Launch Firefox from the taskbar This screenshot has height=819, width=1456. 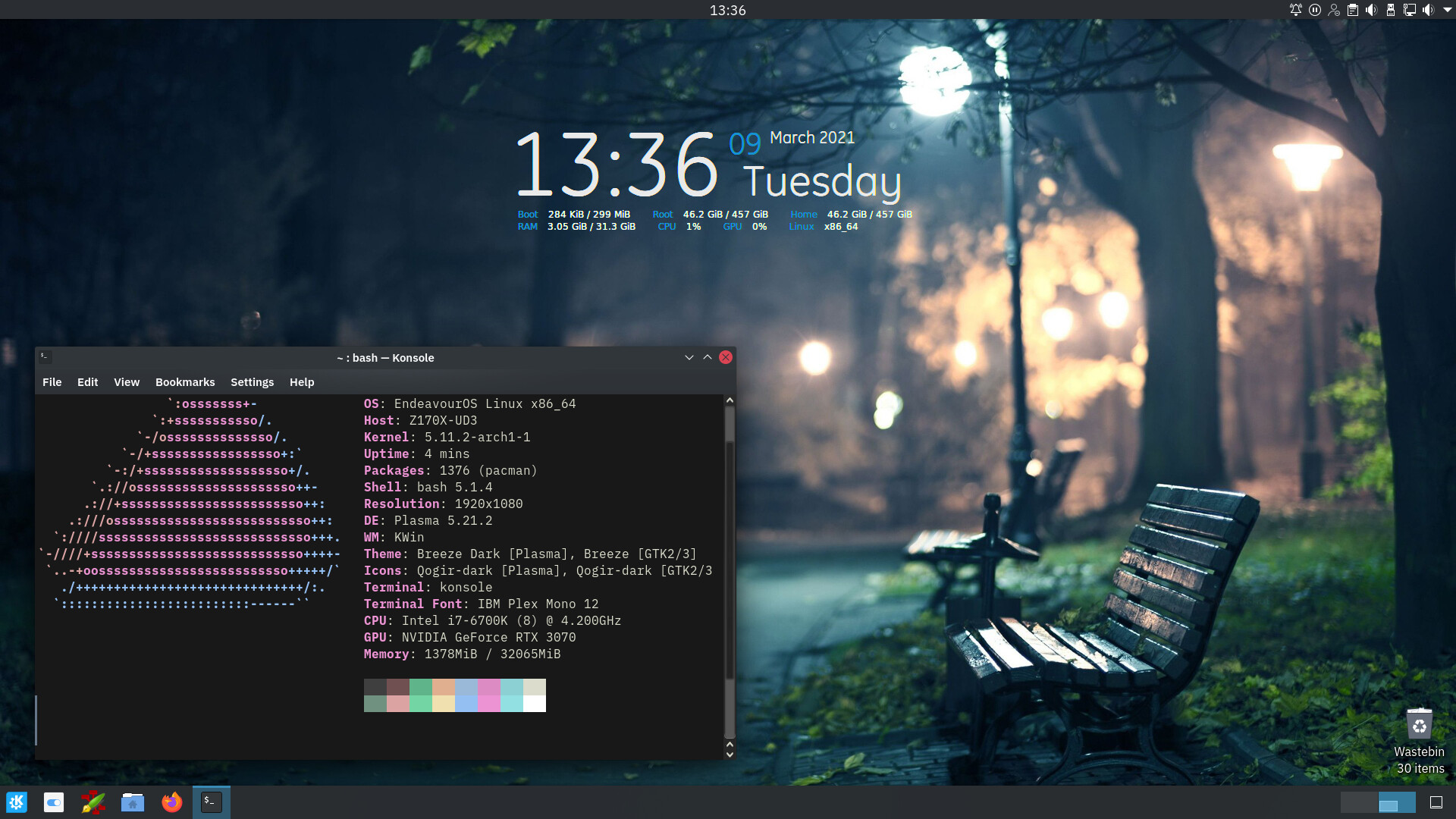[x=172, y=802]
